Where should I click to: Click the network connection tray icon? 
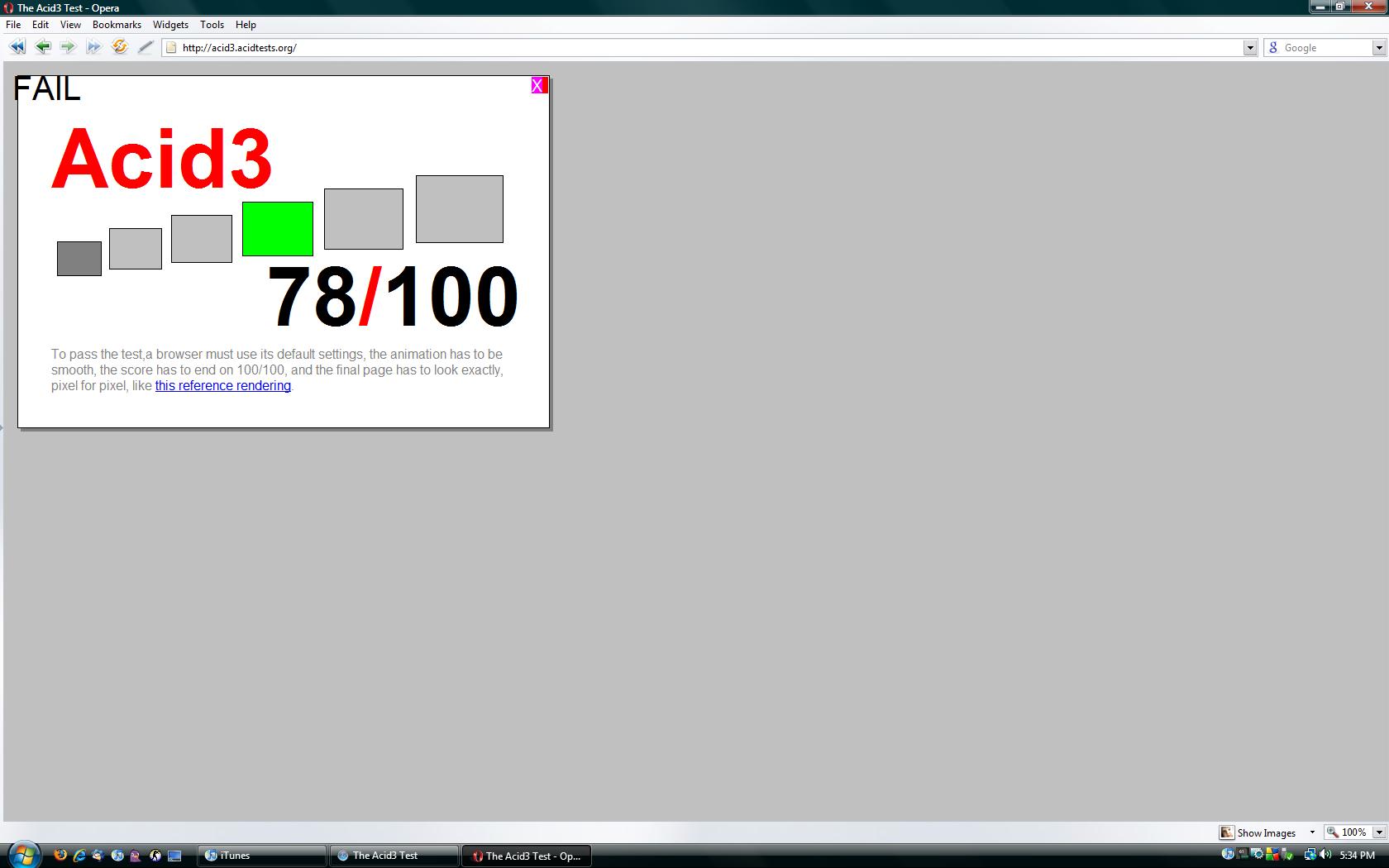coord(1310,854)
